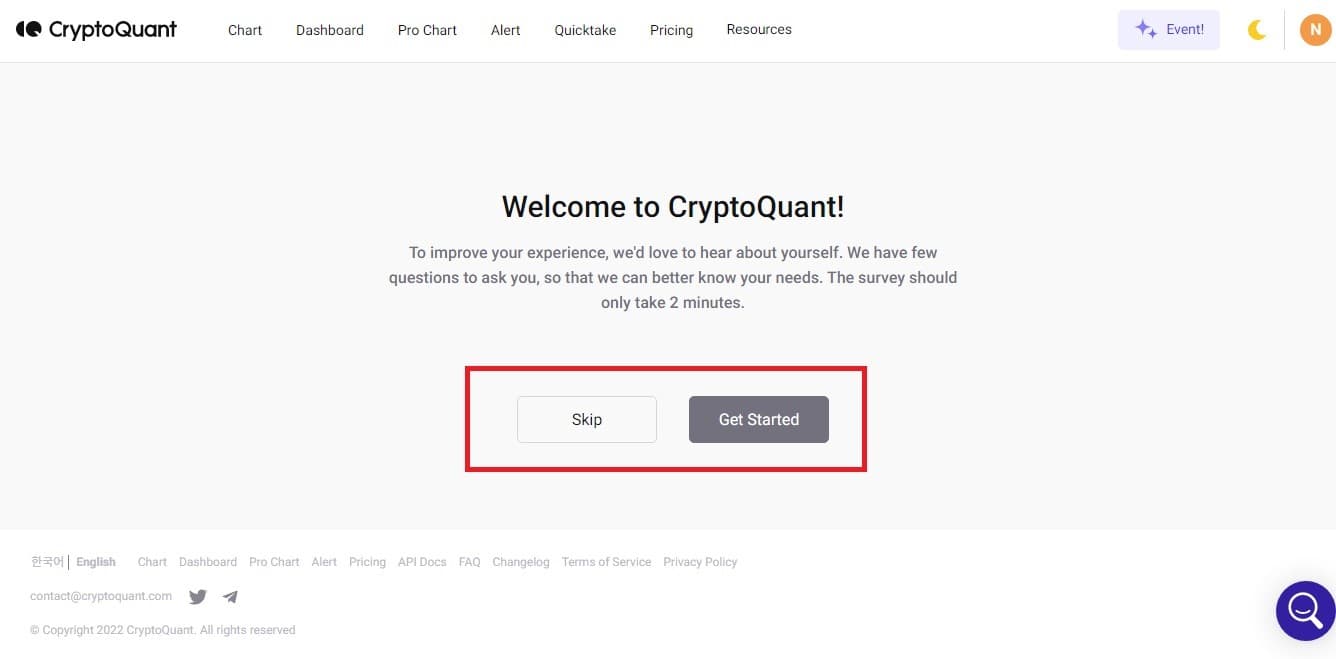This screenshot has width=1336, height=659.
Task: Open the purple search chat bubble
Action: [1305, 609]
